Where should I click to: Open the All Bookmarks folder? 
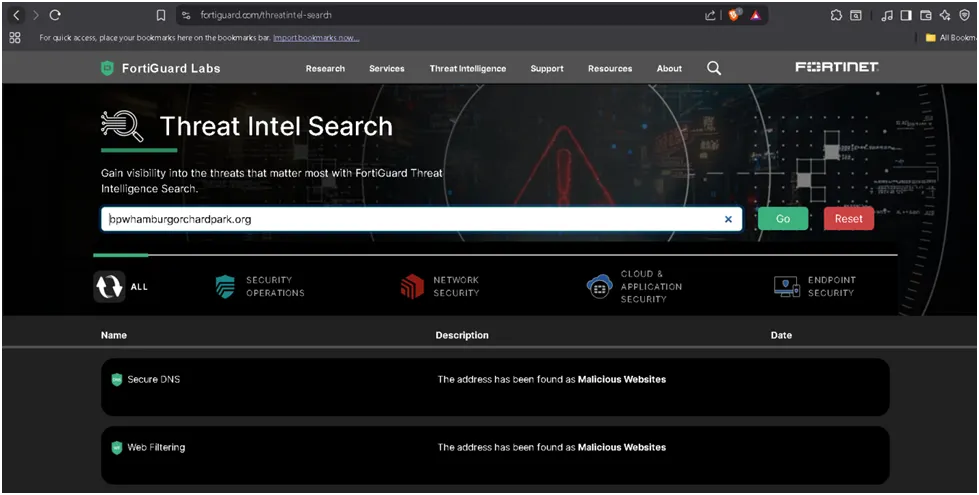tap(951, 37)
